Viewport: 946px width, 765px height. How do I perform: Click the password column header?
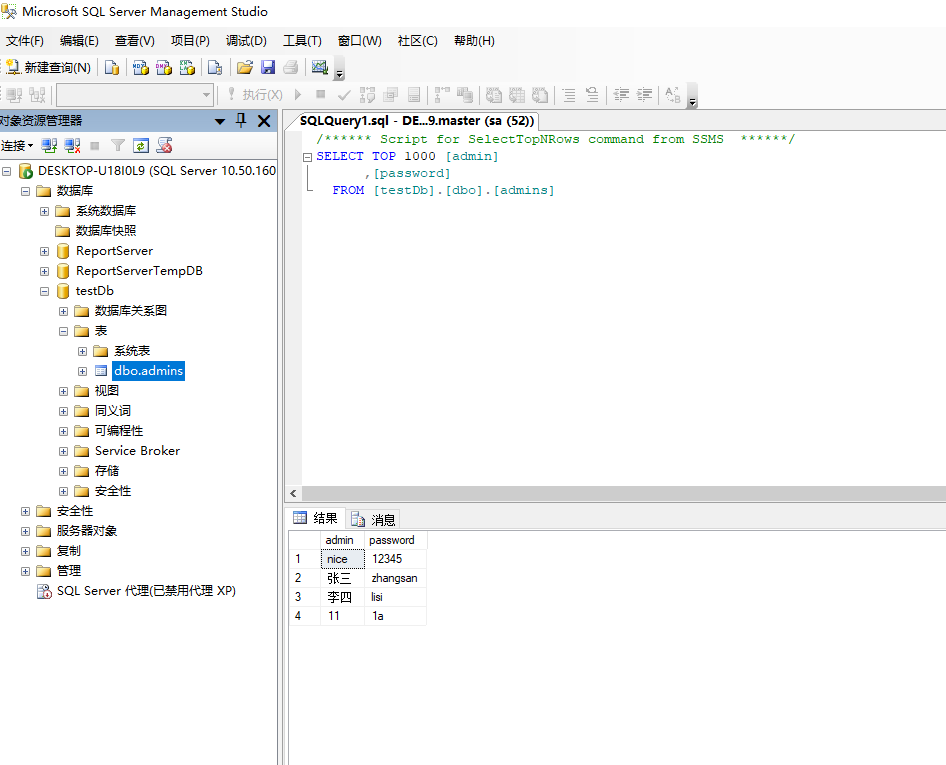[x=396, y=540]
